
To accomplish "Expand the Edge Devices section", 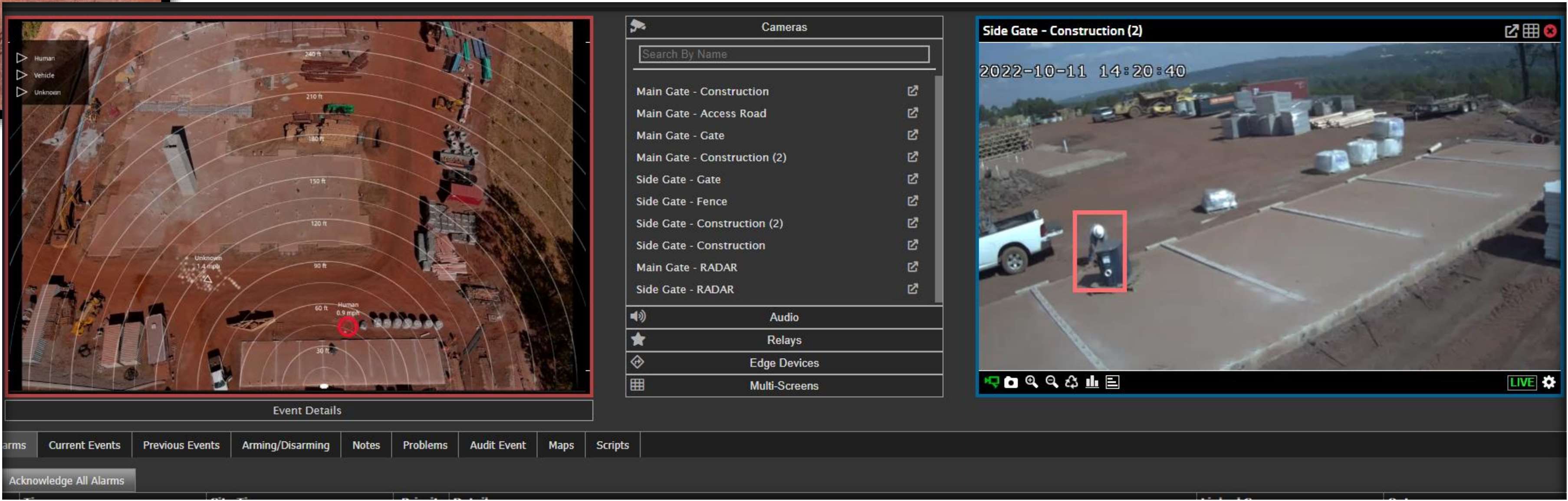I will [785, 363].
